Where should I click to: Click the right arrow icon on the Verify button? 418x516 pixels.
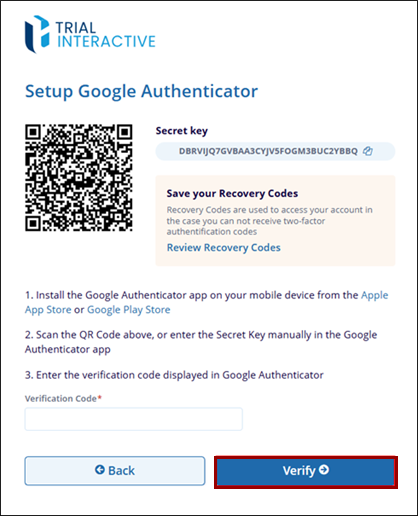tap(324, 470)
